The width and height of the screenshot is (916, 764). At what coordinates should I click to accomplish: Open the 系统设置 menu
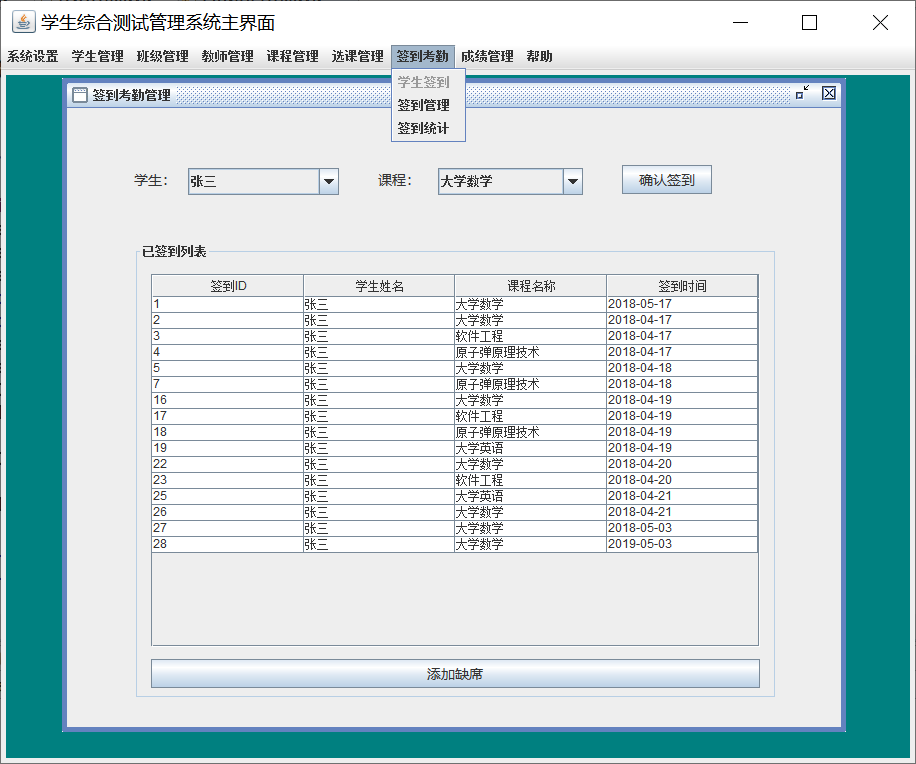(33, 57)
